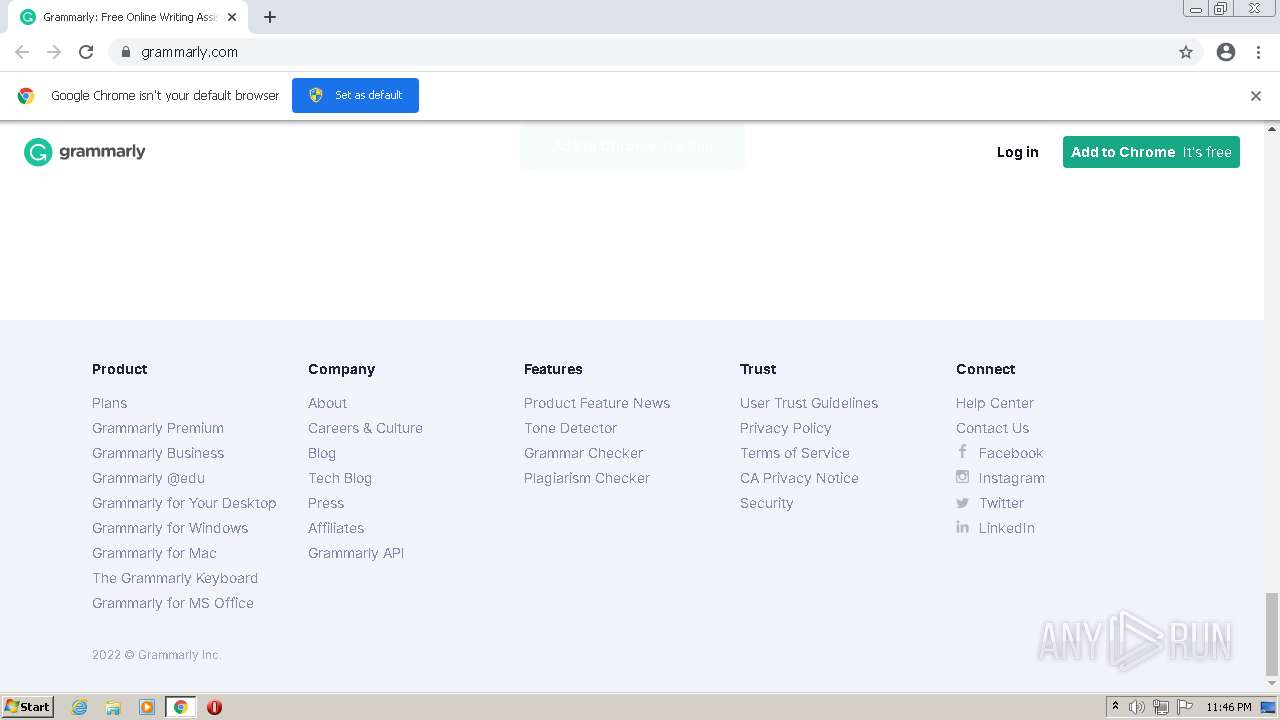This screenshot has width=1280, height=720.
Task: Open the Grammarly @edu link
Action: tap(148, 478)
